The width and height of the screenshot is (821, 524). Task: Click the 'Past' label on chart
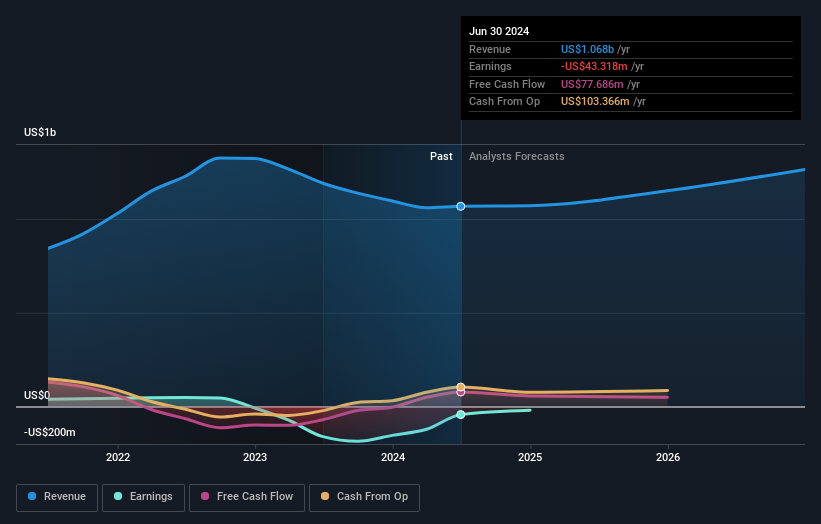point(441,157)
